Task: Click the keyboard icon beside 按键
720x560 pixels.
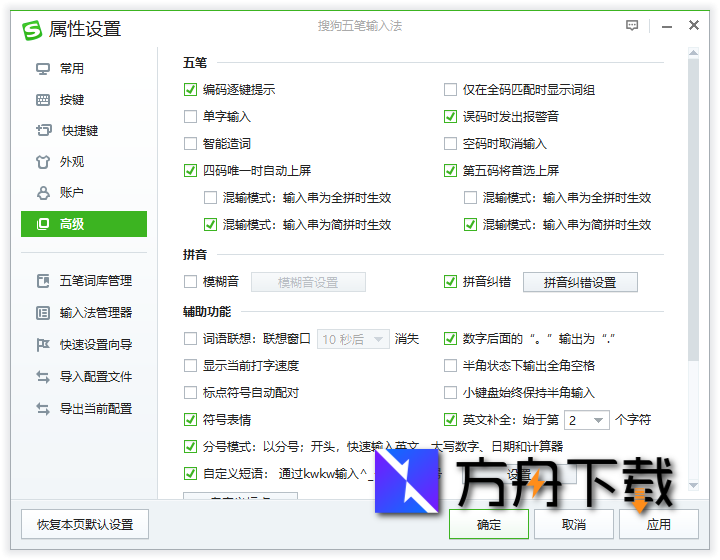Action: pyautogui.click(x=43, y=100)
